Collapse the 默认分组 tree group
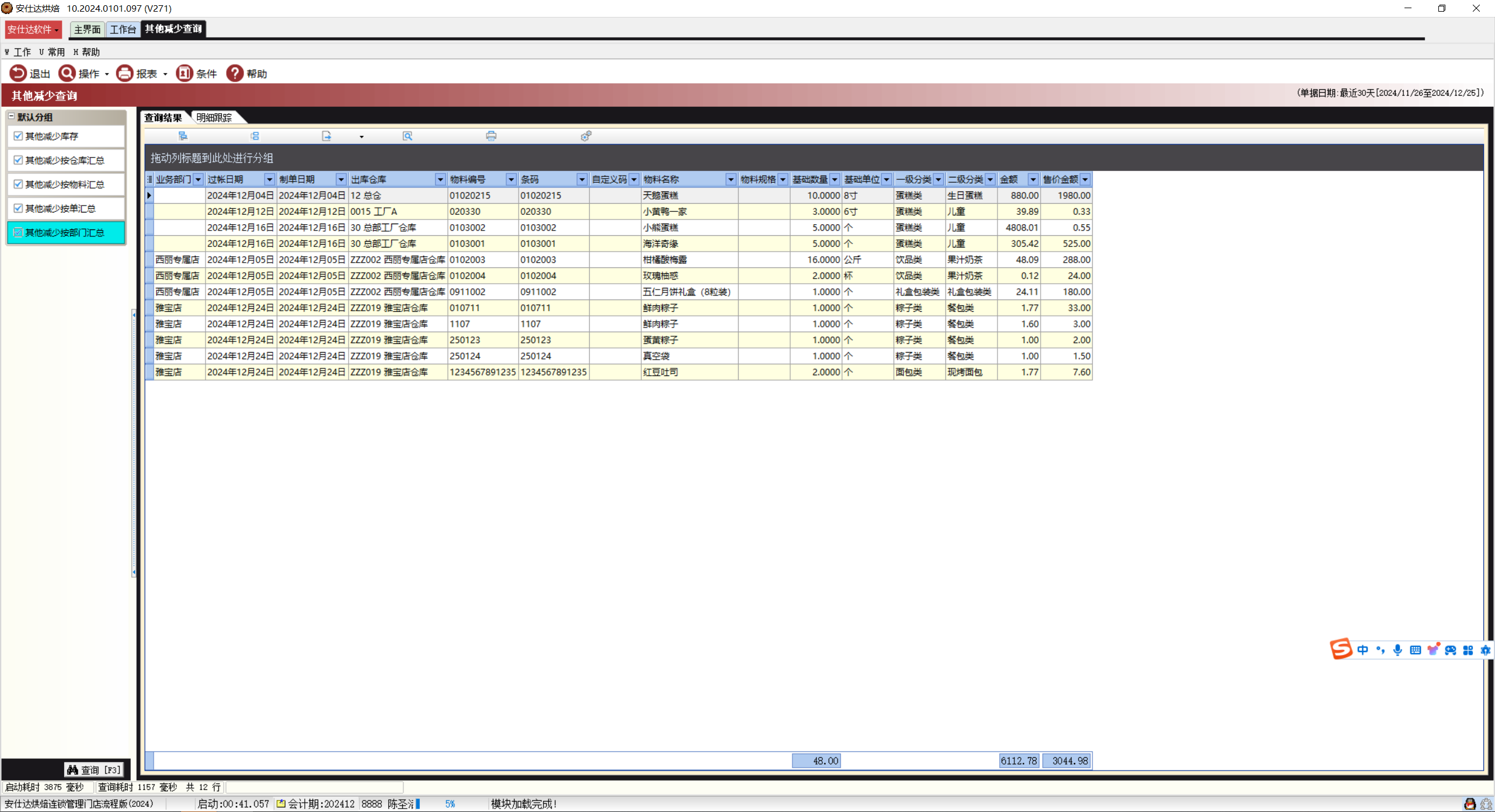The height and width of the screenshot is (812, 1495). (x=11, y=117)
